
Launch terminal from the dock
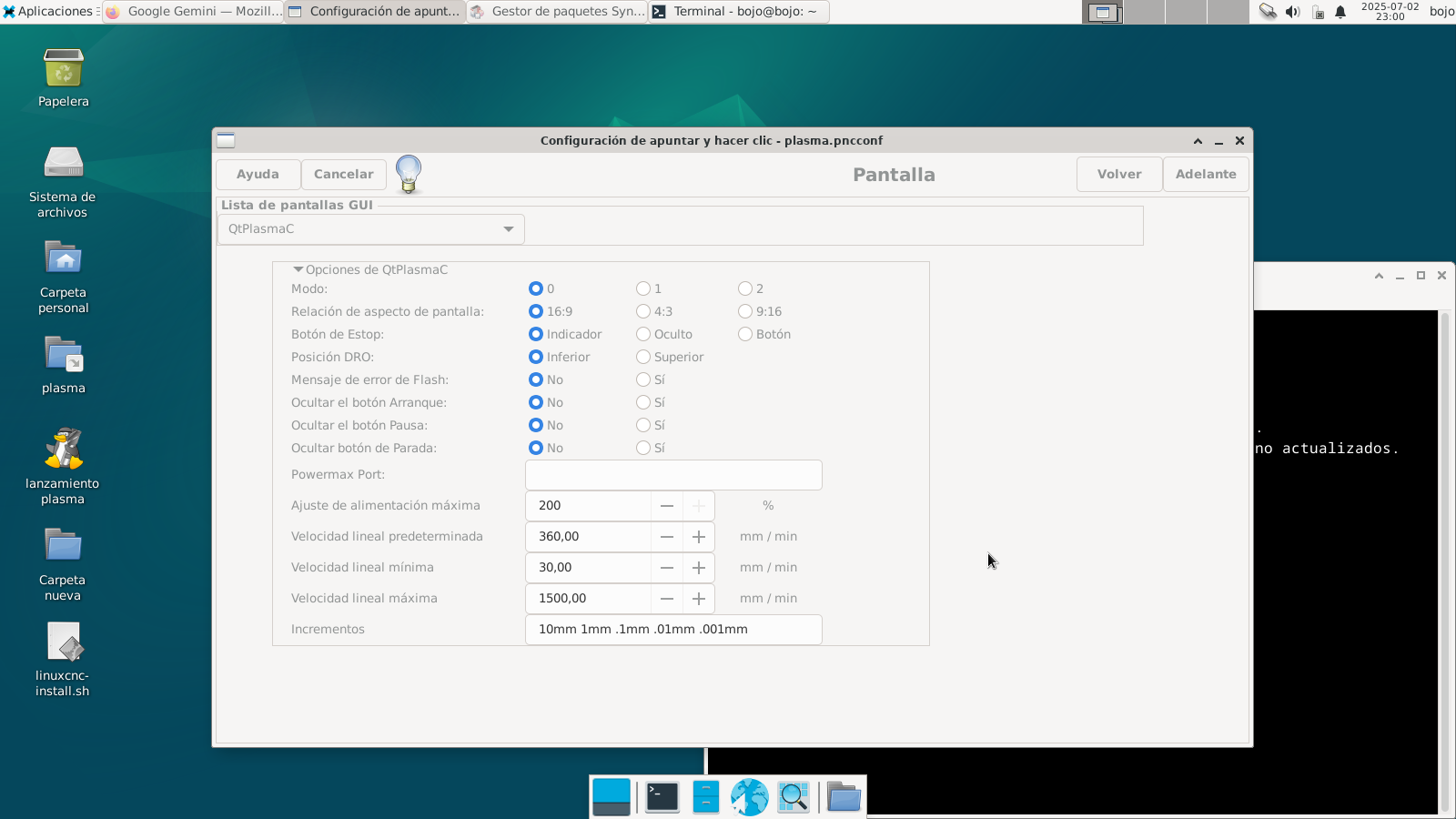click(x=662, y=797)
